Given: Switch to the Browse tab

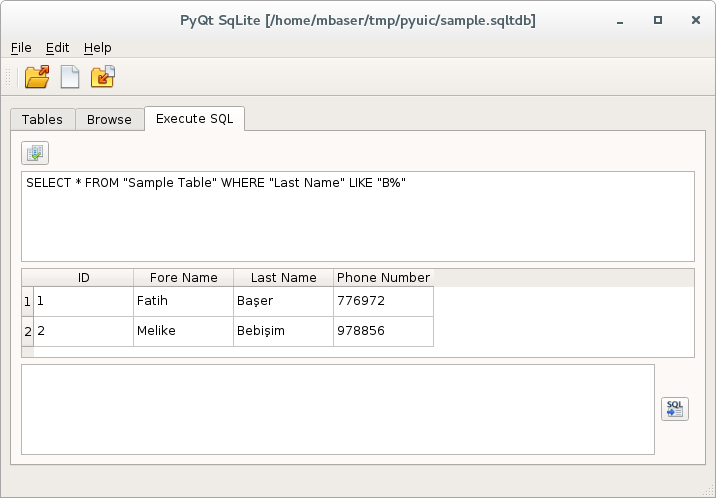Looking at the screenshot, I should [109, 120].
